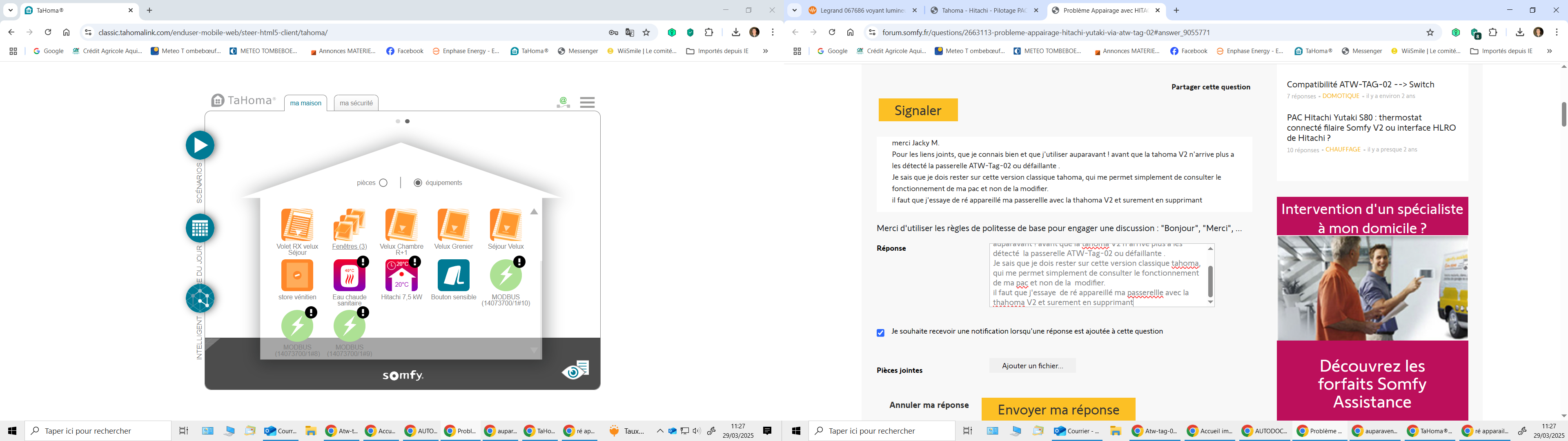Open Task View on the right taskbar
This screenshot has height=441, width=1568.
[x=968, y=431]
